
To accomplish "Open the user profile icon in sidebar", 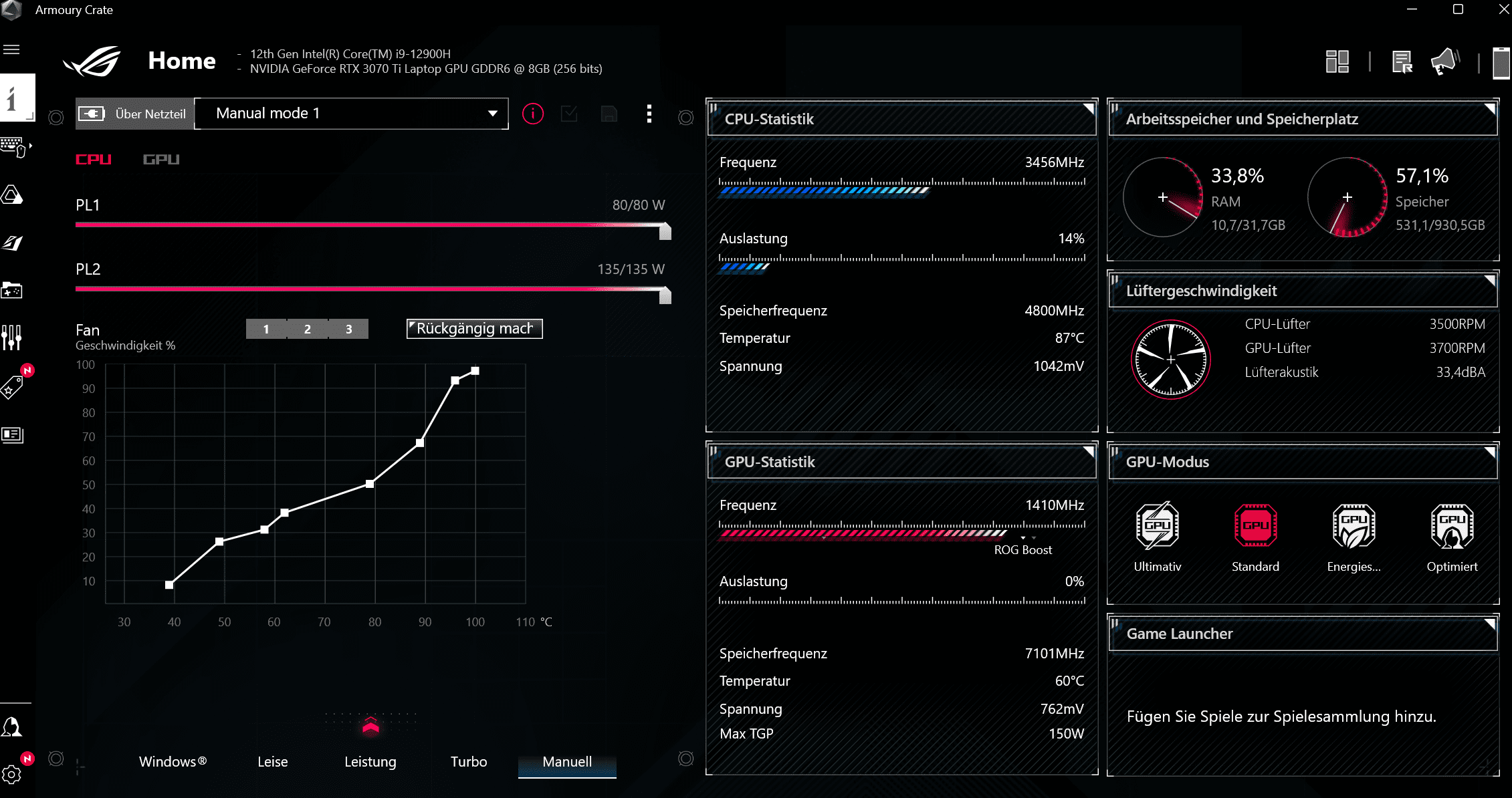I will [11, 726].
